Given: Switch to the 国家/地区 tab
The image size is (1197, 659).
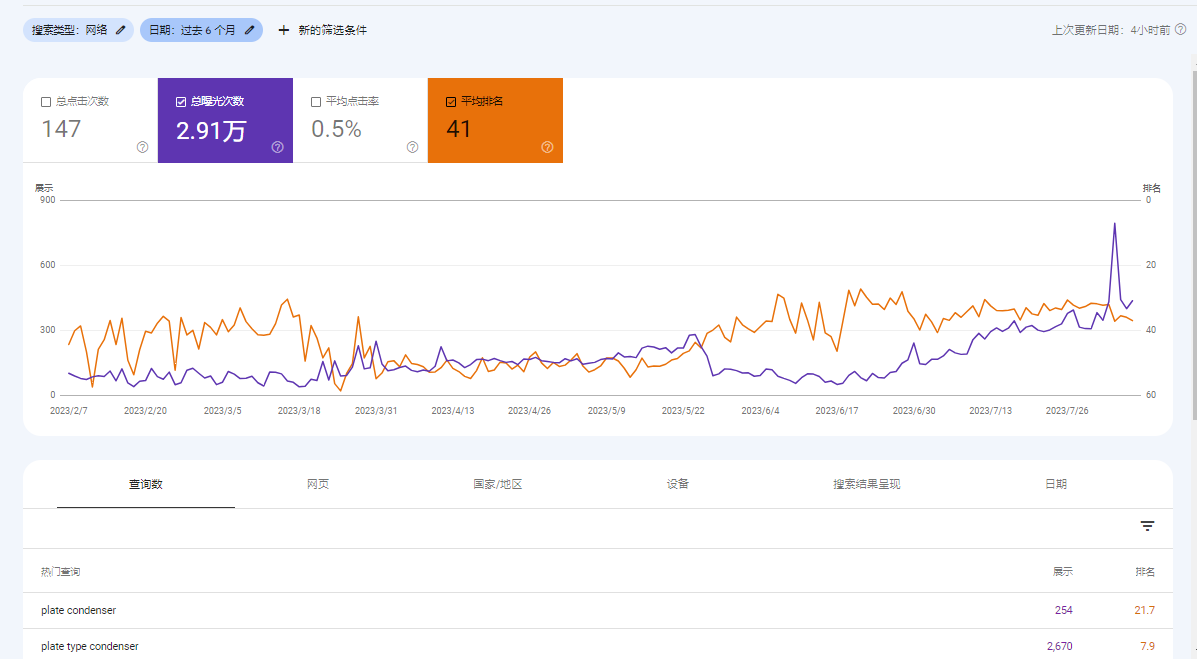Looking at the screenshot, I should 498,484.
